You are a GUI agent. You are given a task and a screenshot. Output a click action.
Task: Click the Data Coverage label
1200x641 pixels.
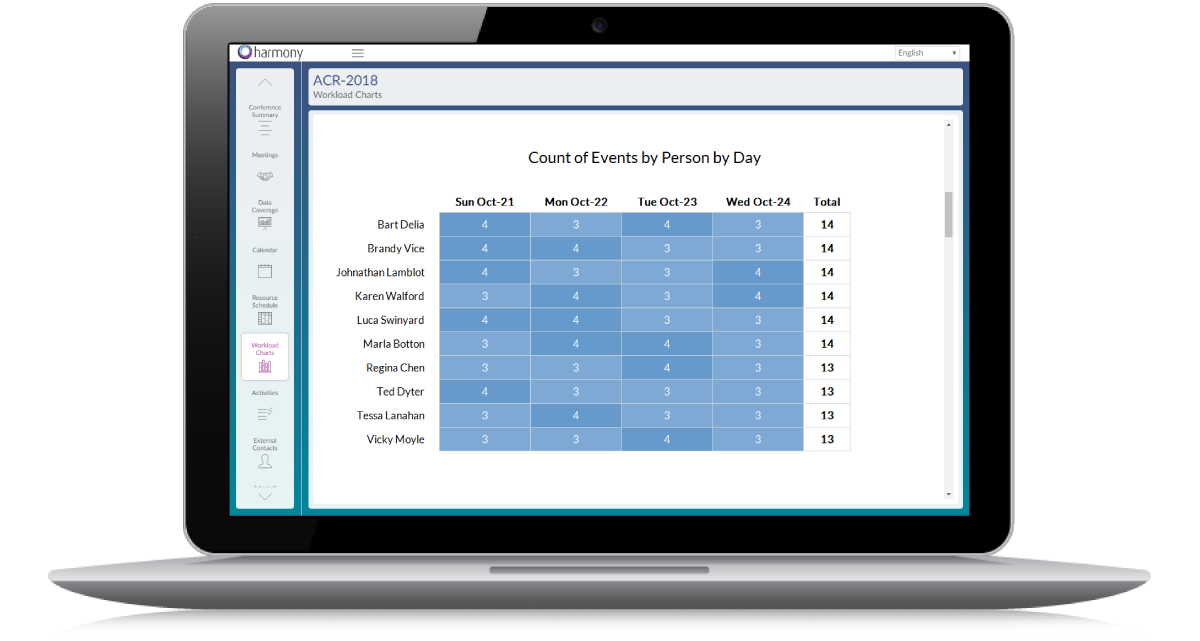click(x=265, y=206)
